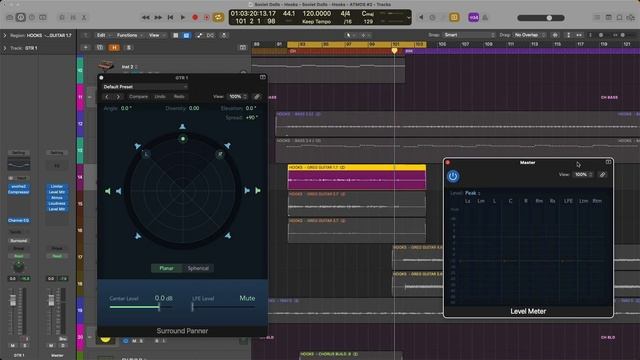The height and width of the screenshot is (360, 640).
Task: Click the Add Track plus button
Action: 86,48
